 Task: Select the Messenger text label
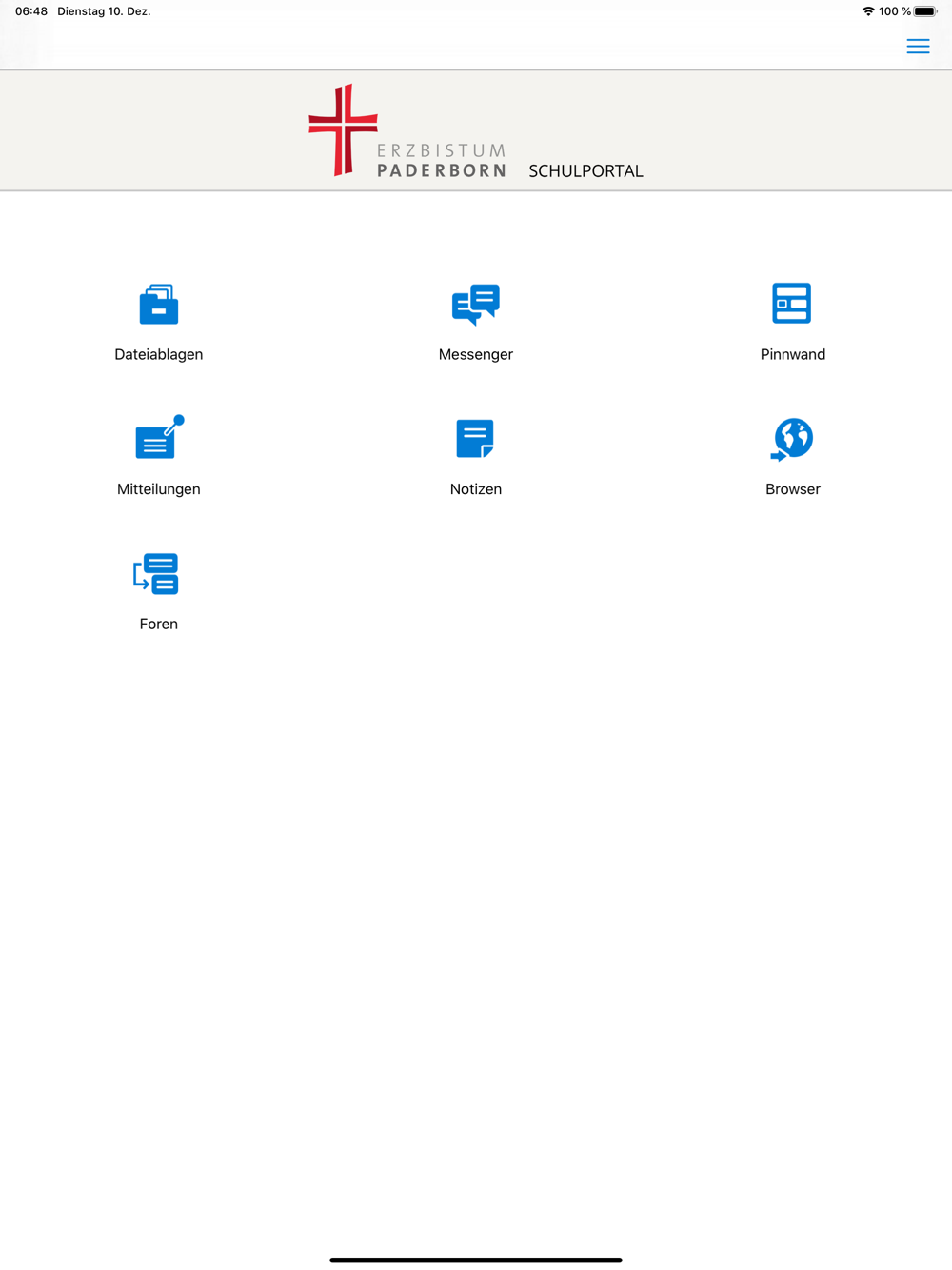[x=475, y=354]
